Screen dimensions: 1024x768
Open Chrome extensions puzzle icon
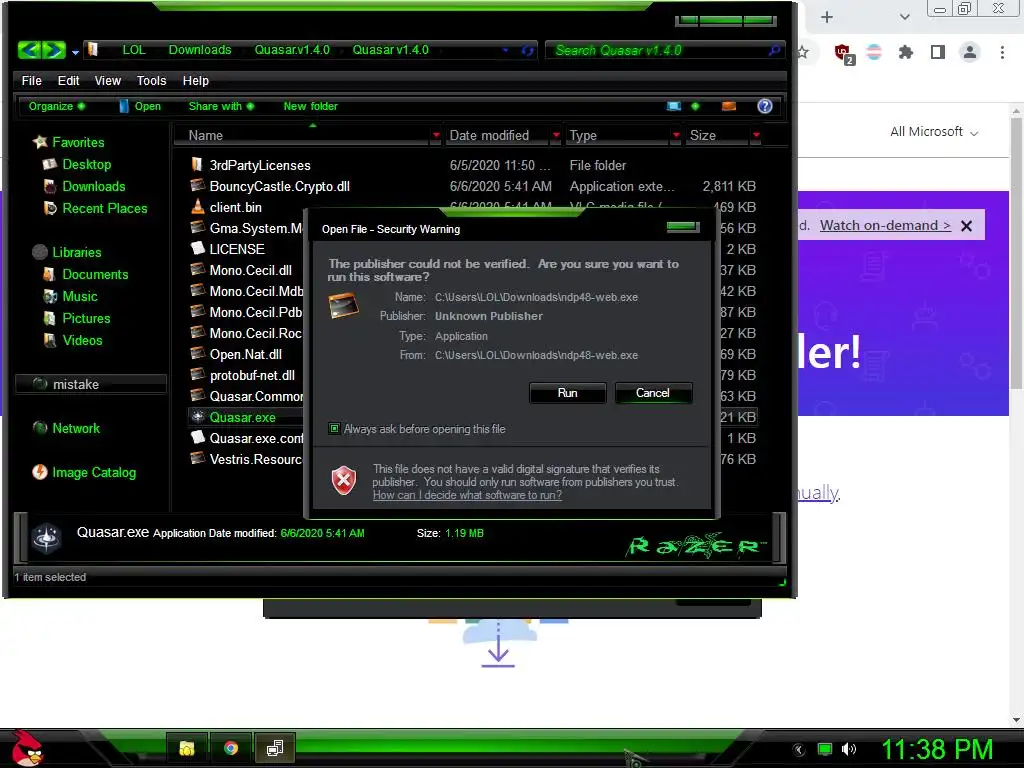coord(905,52)
